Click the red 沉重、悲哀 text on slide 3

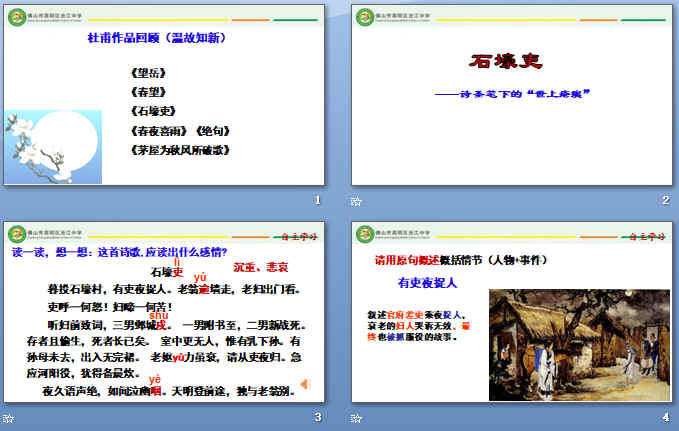(x=260, y=267)
